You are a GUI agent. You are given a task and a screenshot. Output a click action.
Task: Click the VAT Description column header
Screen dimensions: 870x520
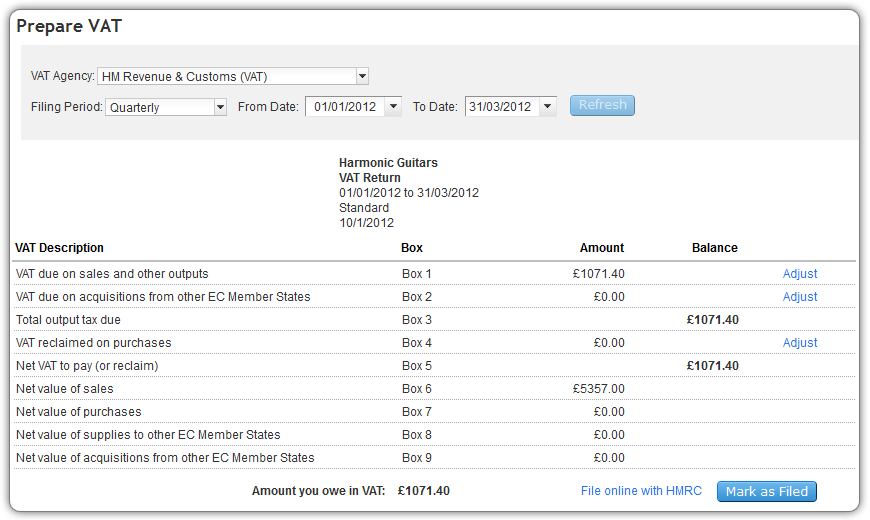click(60, 248)
